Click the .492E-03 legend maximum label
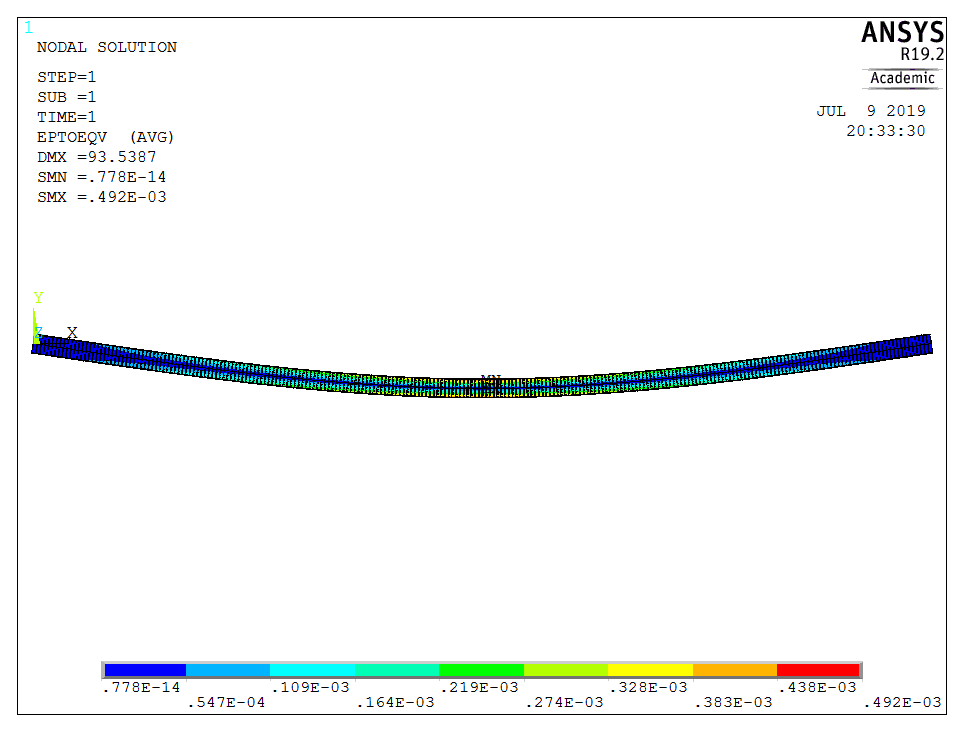This screenshot has height=732, width=967. pyautogui.click(x=902, y=702)
